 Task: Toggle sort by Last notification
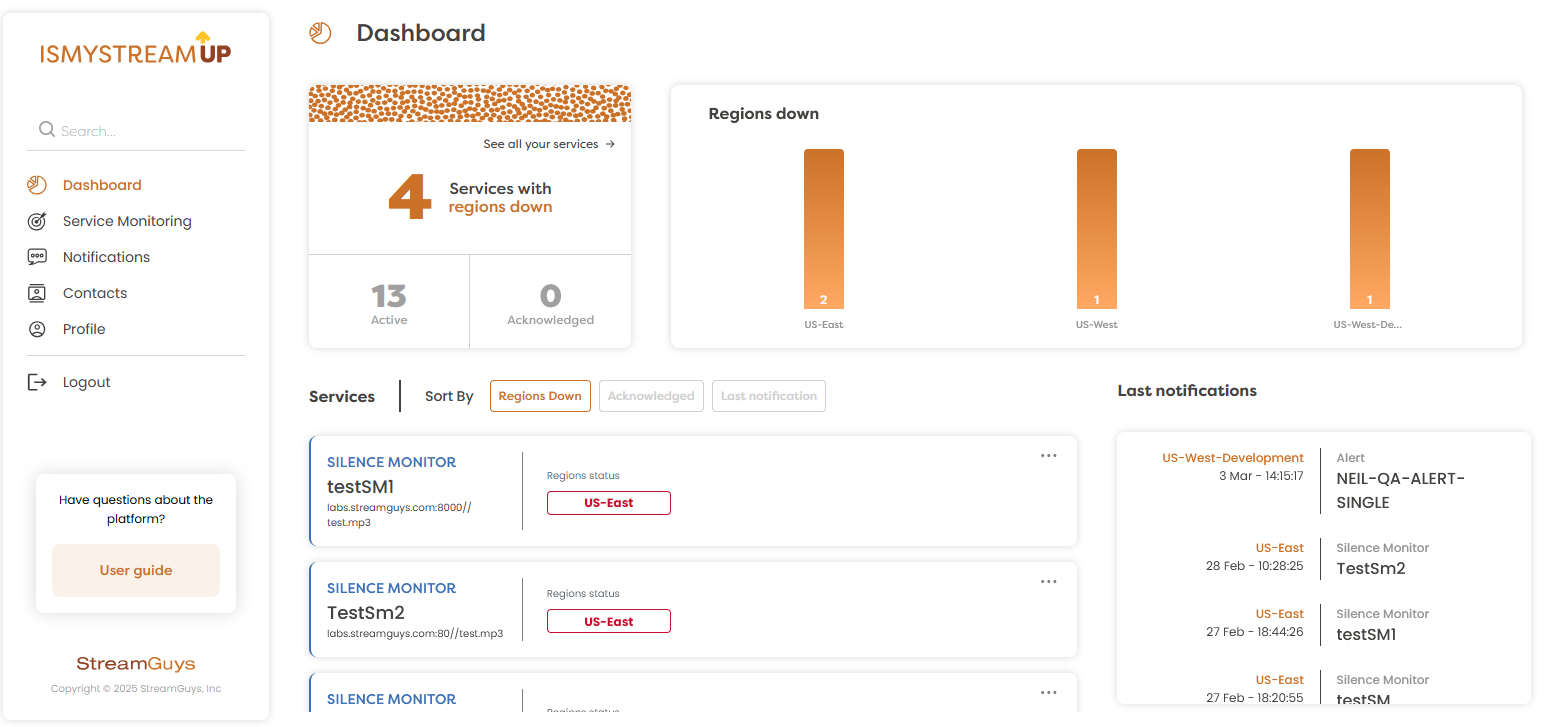769,396
